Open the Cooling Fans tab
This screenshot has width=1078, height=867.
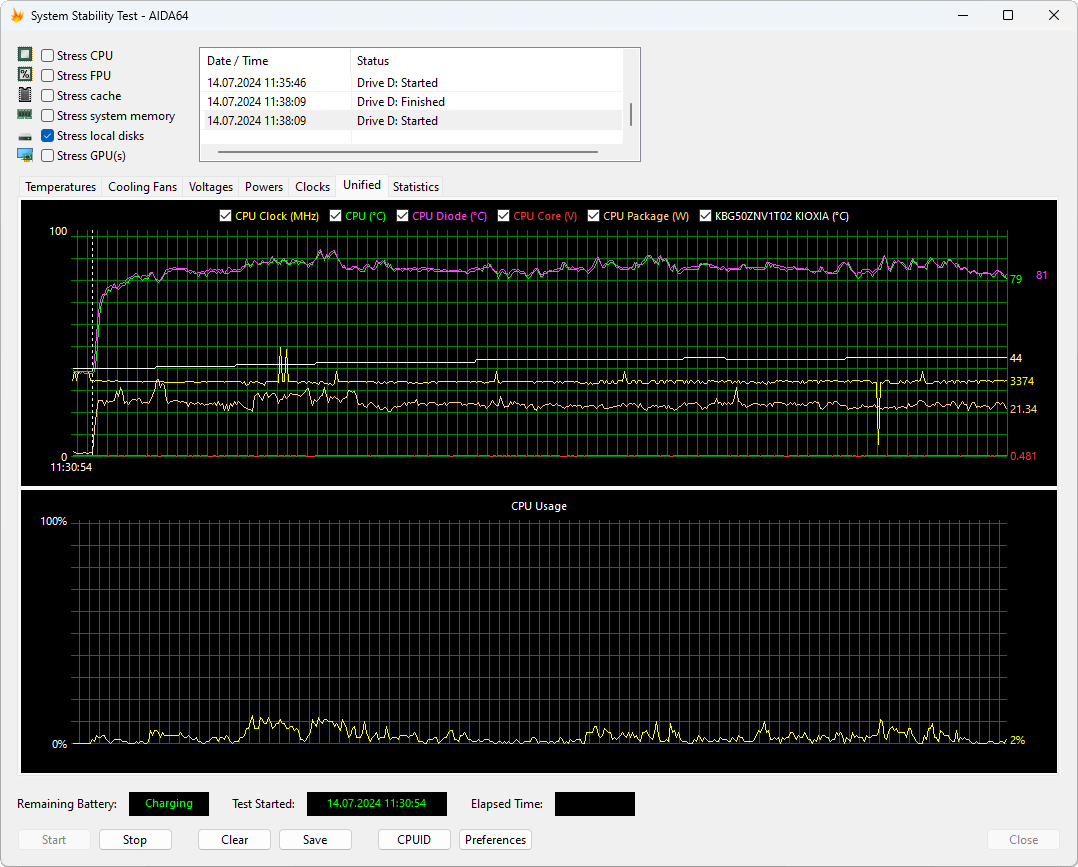142,187
